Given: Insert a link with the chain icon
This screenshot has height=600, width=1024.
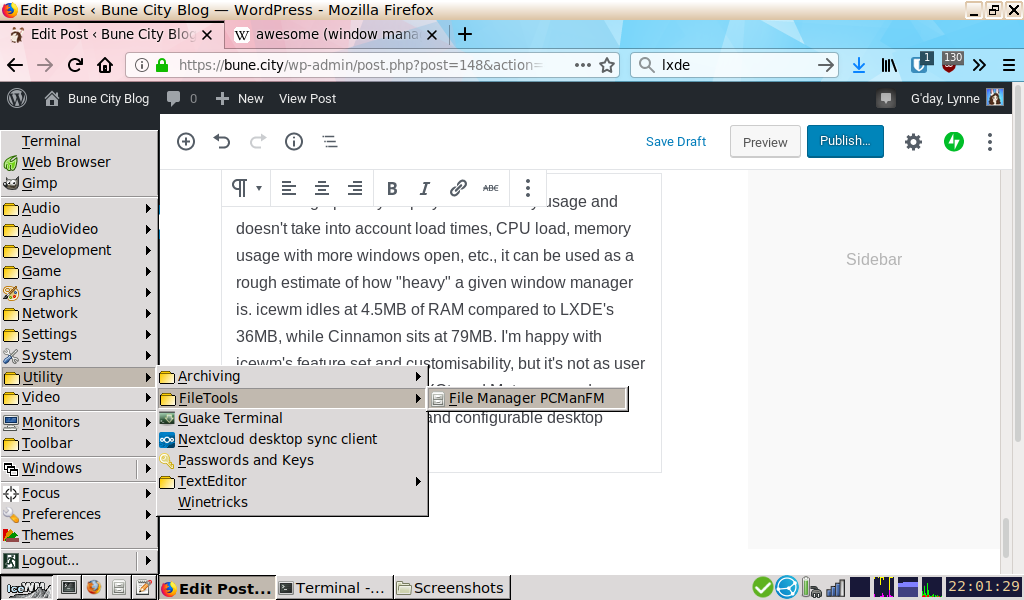Looking at the screenshot, I should click(x=458, y=189).
